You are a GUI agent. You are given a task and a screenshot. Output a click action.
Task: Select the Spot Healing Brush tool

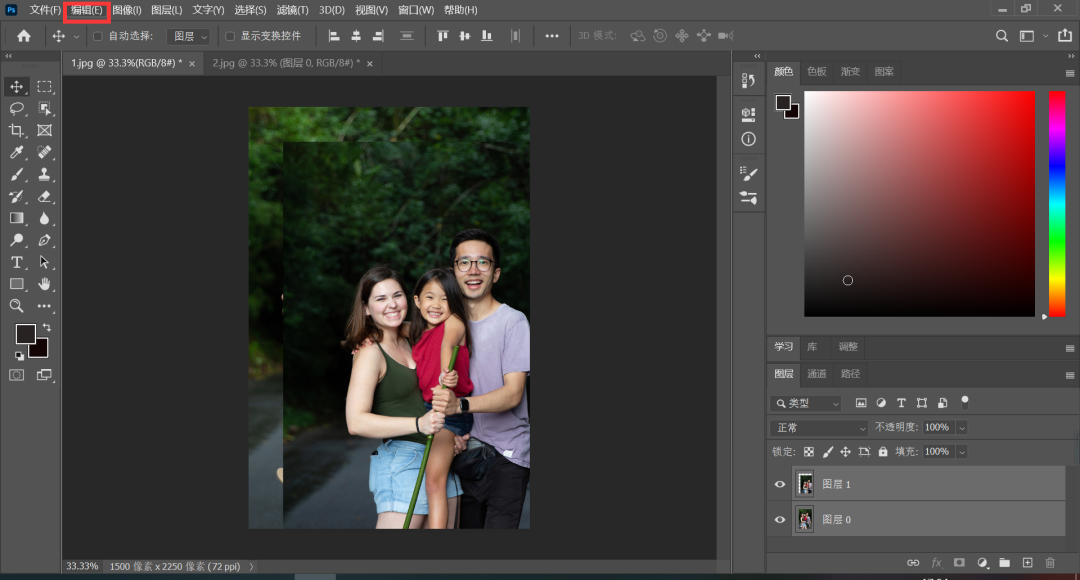(45, 152)
